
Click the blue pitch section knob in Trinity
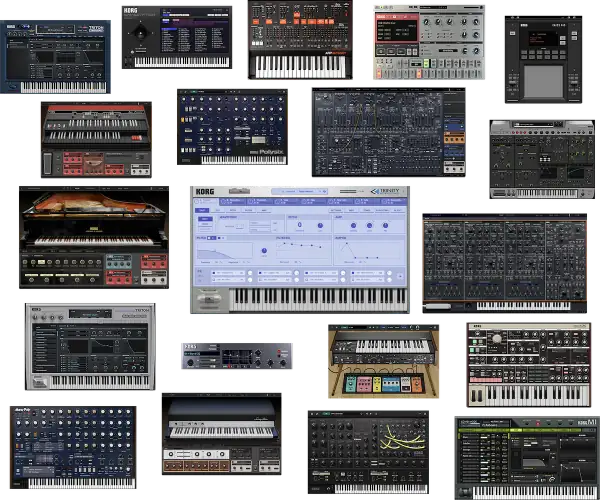point(320,225)
